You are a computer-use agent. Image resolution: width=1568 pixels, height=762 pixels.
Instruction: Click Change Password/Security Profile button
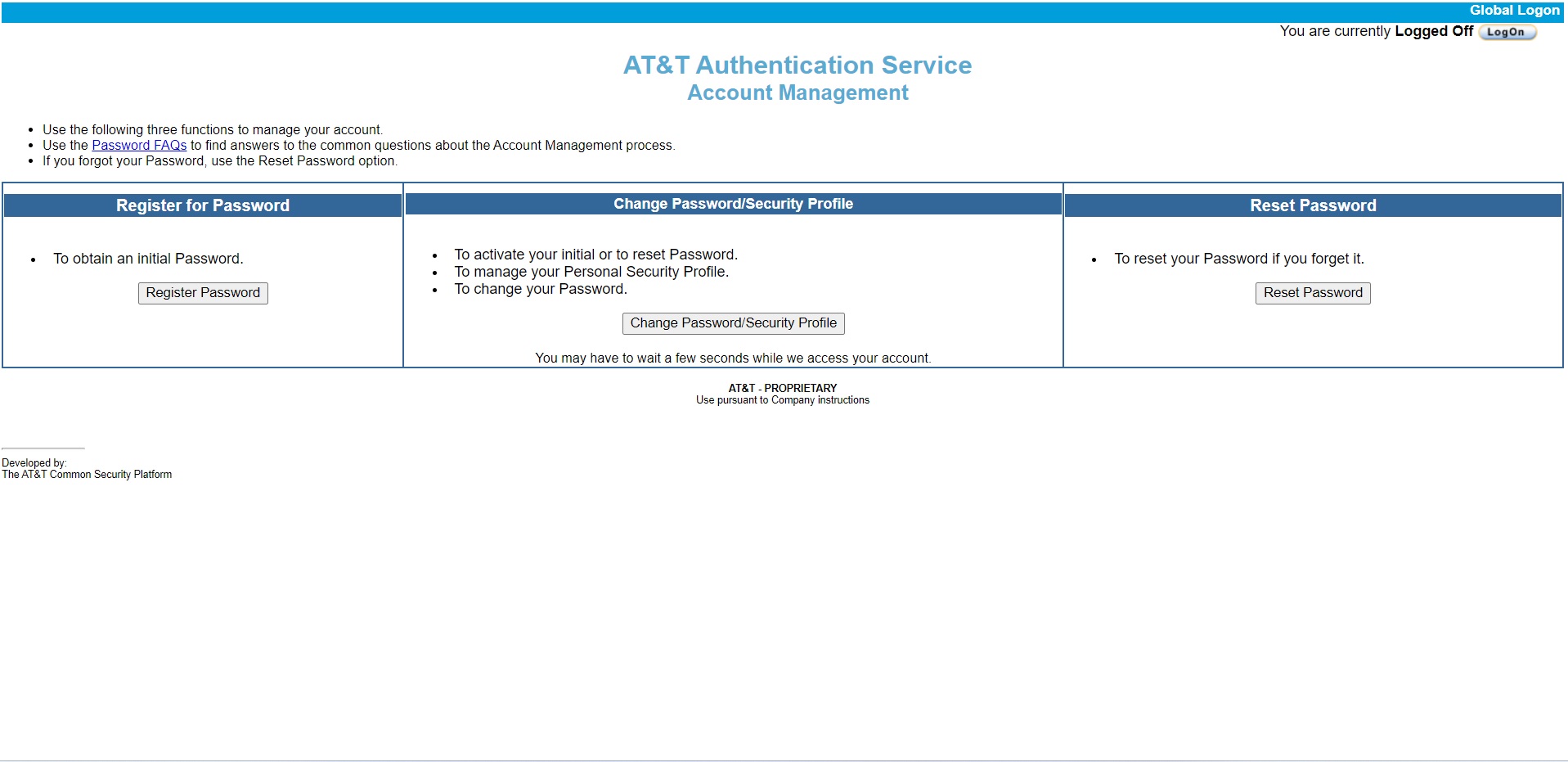click(733, 323)
